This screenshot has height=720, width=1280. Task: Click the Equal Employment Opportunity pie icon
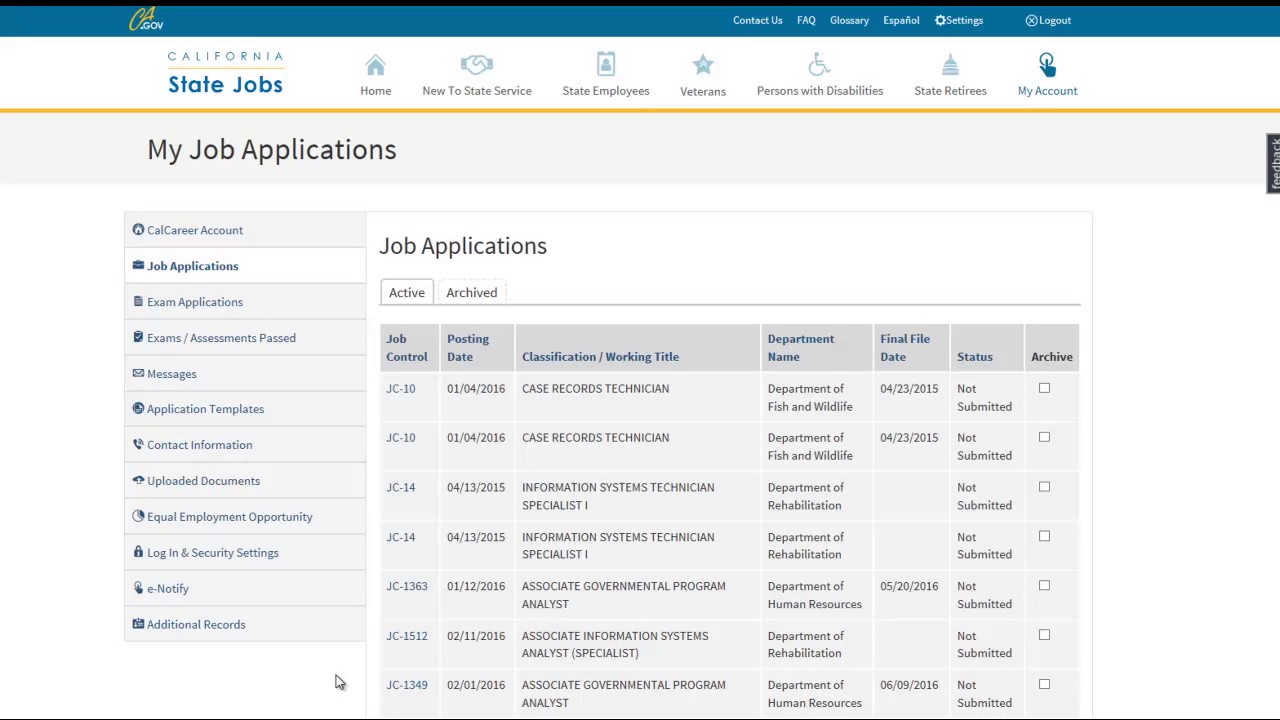click(x=138, y=516)
